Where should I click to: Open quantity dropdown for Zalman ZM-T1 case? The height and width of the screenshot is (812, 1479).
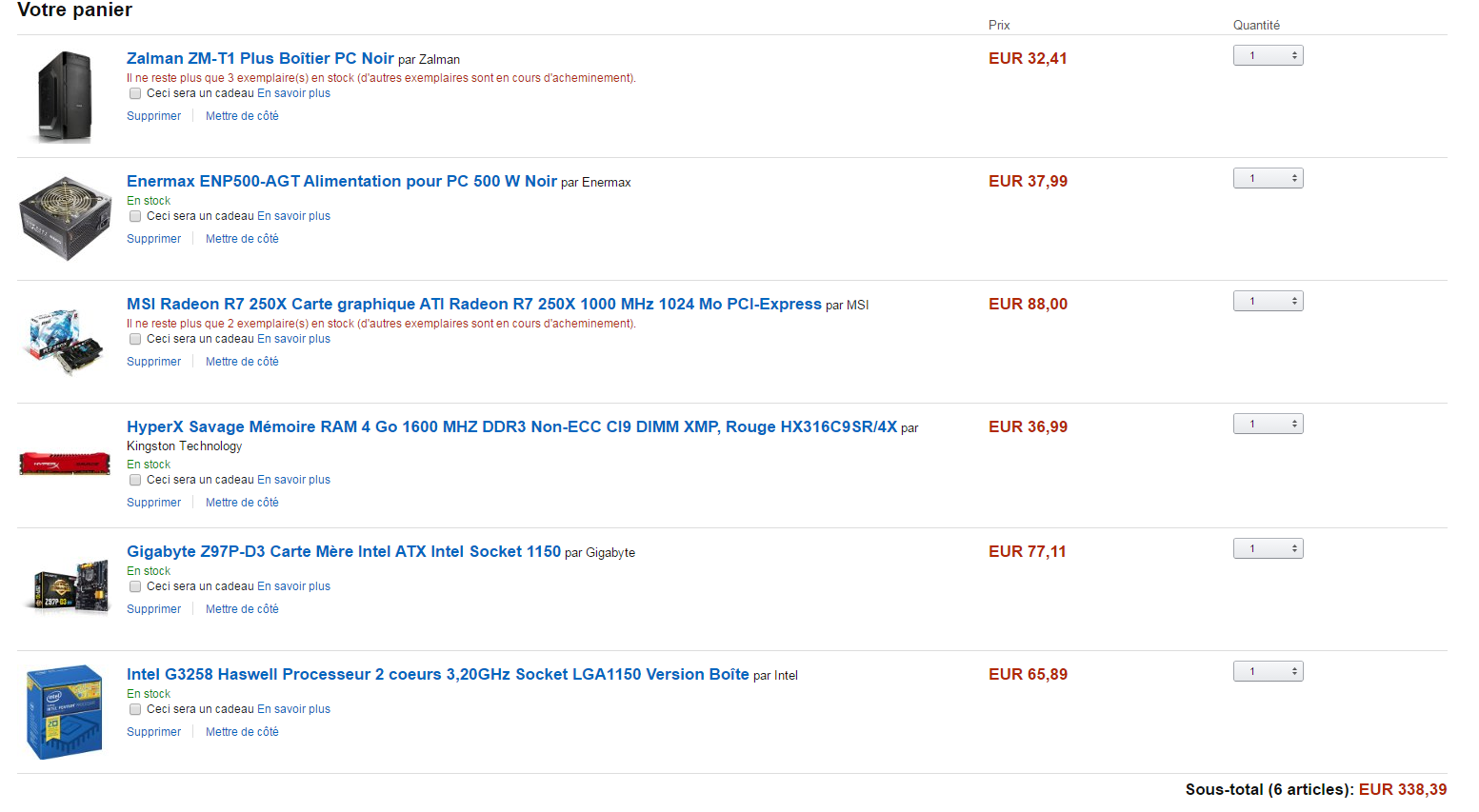(x=1268, y=55)
